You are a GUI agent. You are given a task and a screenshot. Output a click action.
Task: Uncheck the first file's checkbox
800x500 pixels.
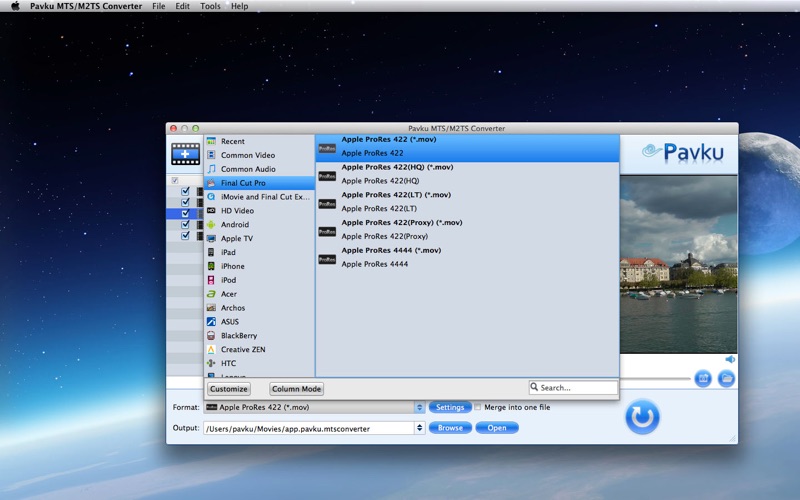pos(185,191)
